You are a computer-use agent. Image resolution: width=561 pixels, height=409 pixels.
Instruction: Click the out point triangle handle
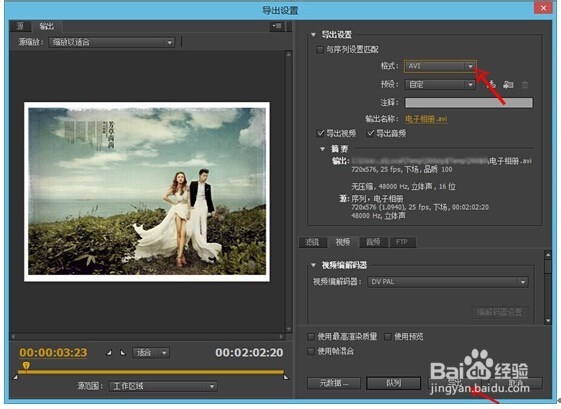tap(286, 377)
